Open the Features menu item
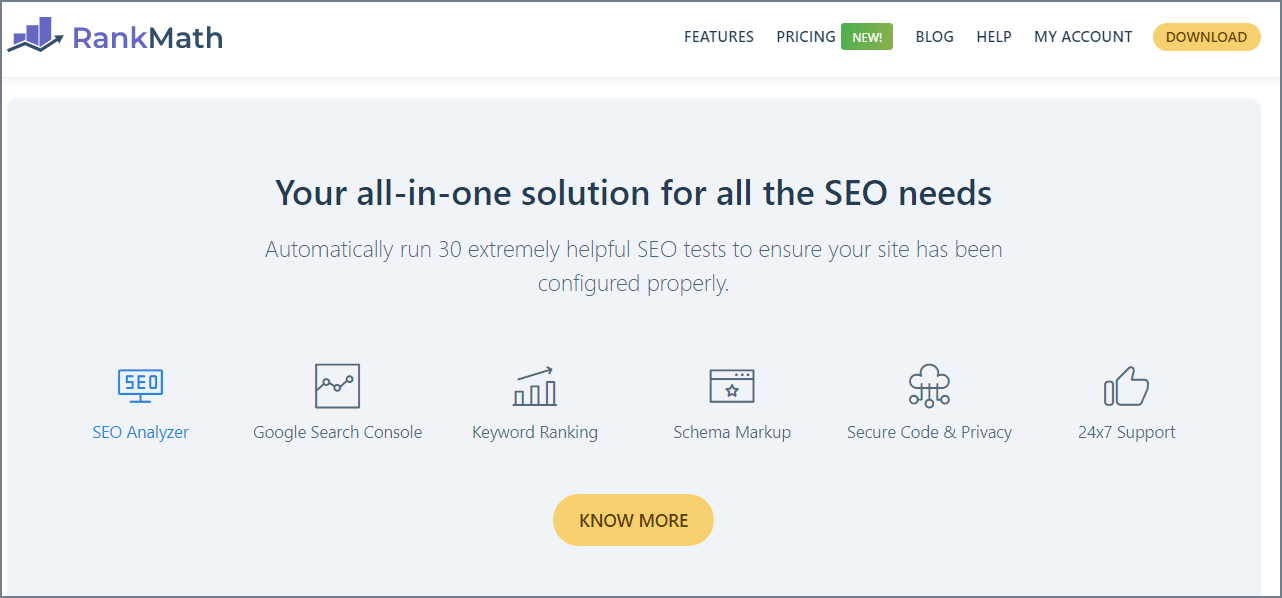The width and height of the screenshot is (1282, 598). click(x=719, y=37)
